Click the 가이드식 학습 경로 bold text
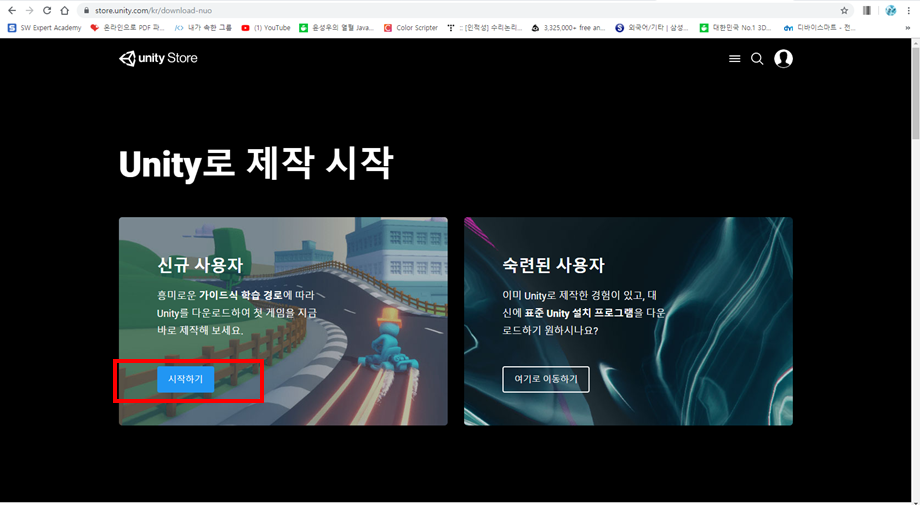 (x=241, y=295)
